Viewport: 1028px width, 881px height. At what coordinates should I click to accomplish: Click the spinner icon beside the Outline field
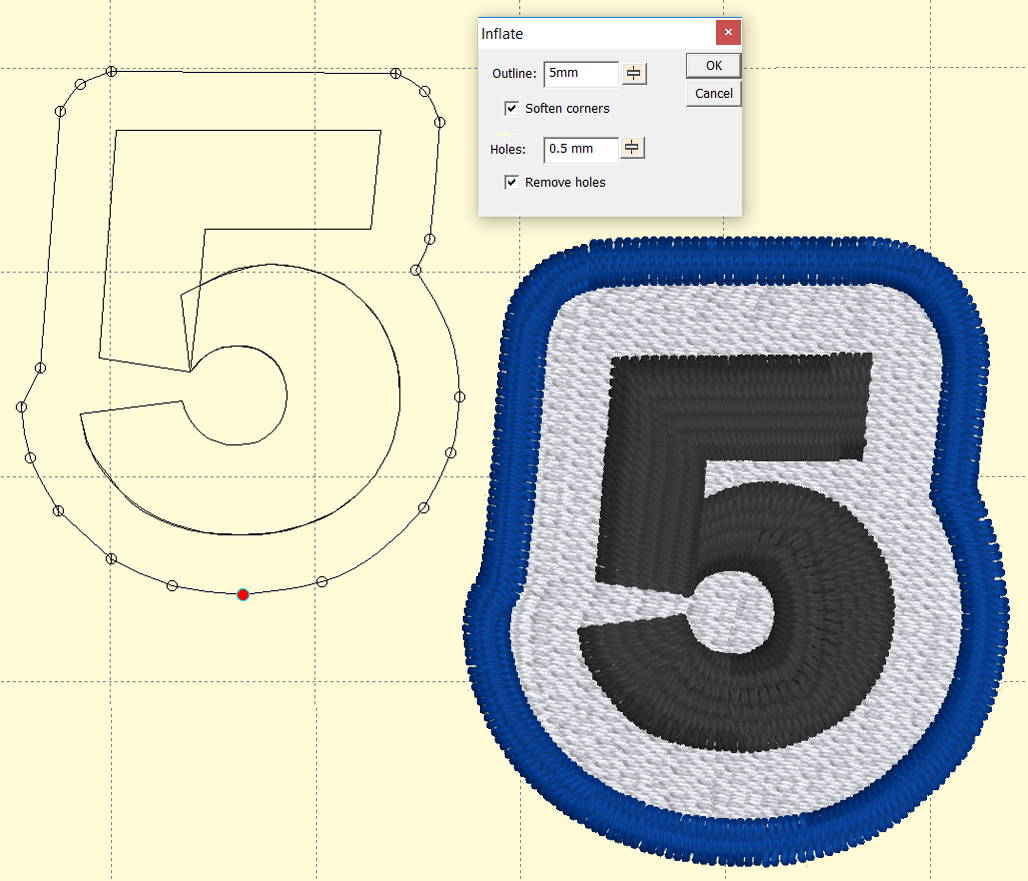click(x=634, y=74)
